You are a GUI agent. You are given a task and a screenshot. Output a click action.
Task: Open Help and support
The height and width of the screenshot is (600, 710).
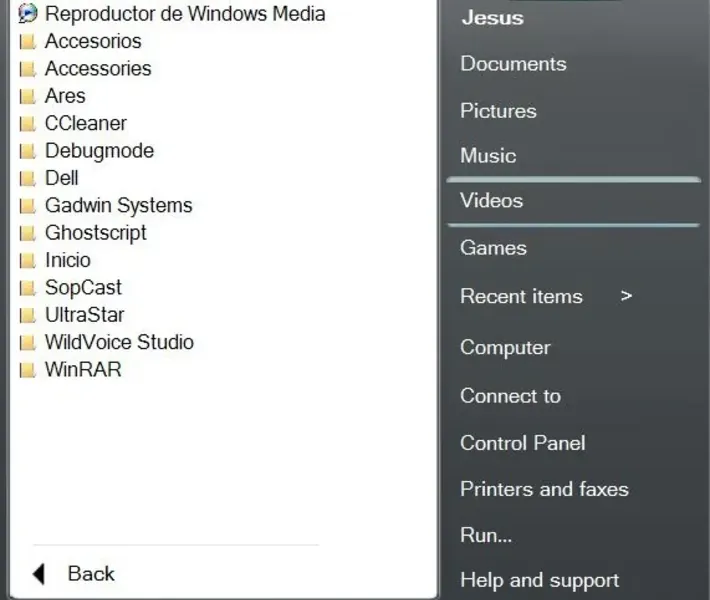pyautogui.click(x=539, y=580)
